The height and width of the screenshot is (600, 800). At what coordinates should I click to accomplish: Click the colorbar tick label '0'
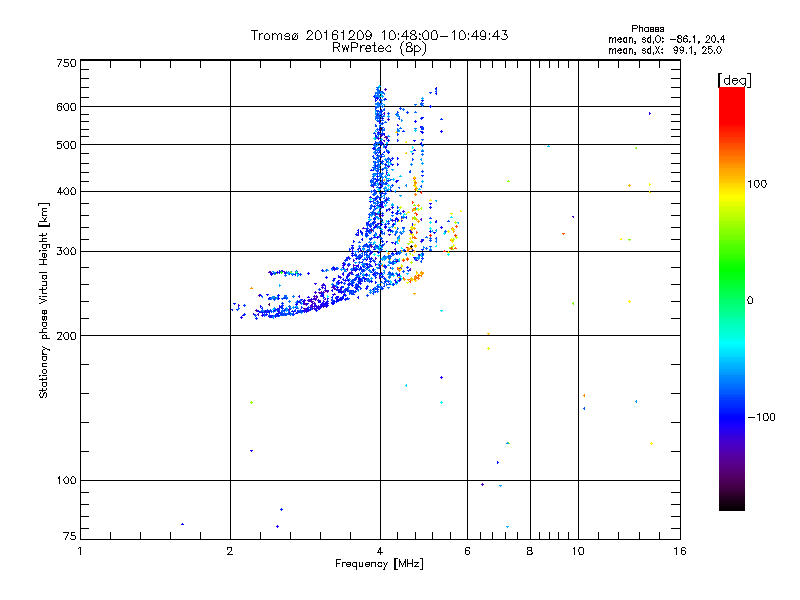750,301
